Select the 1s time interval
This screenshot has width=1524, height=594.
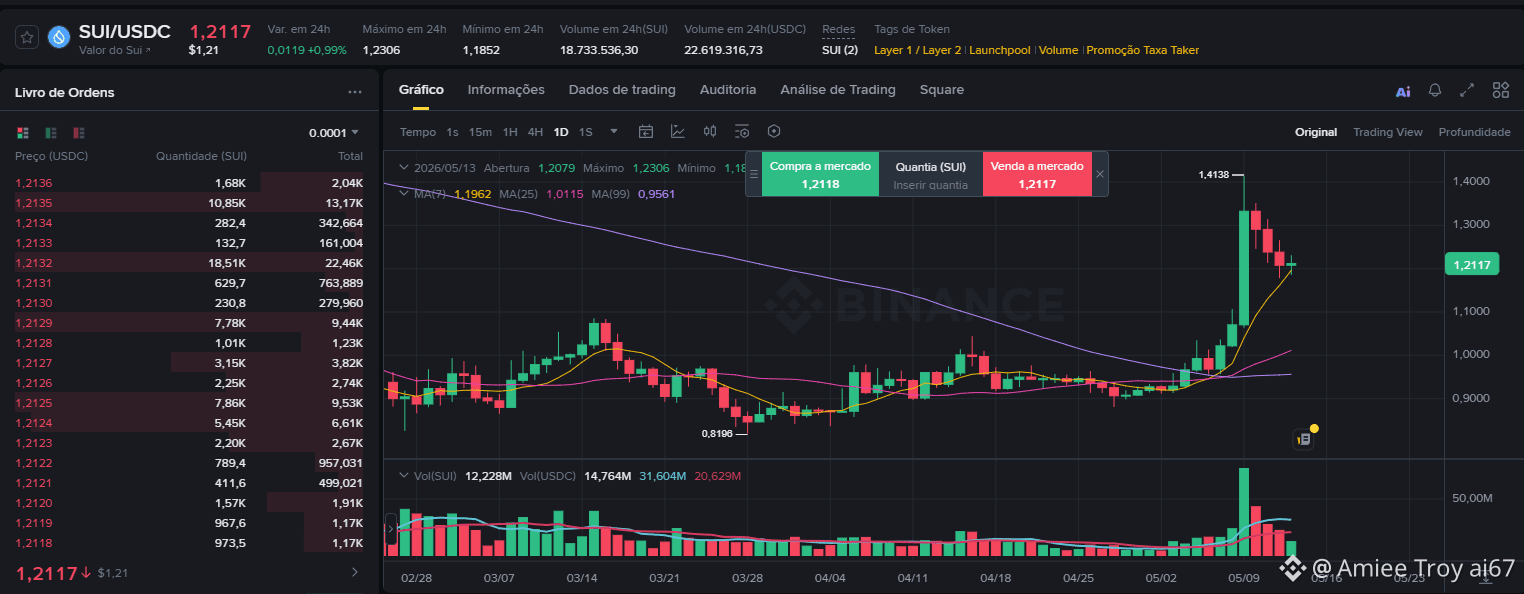452,132
